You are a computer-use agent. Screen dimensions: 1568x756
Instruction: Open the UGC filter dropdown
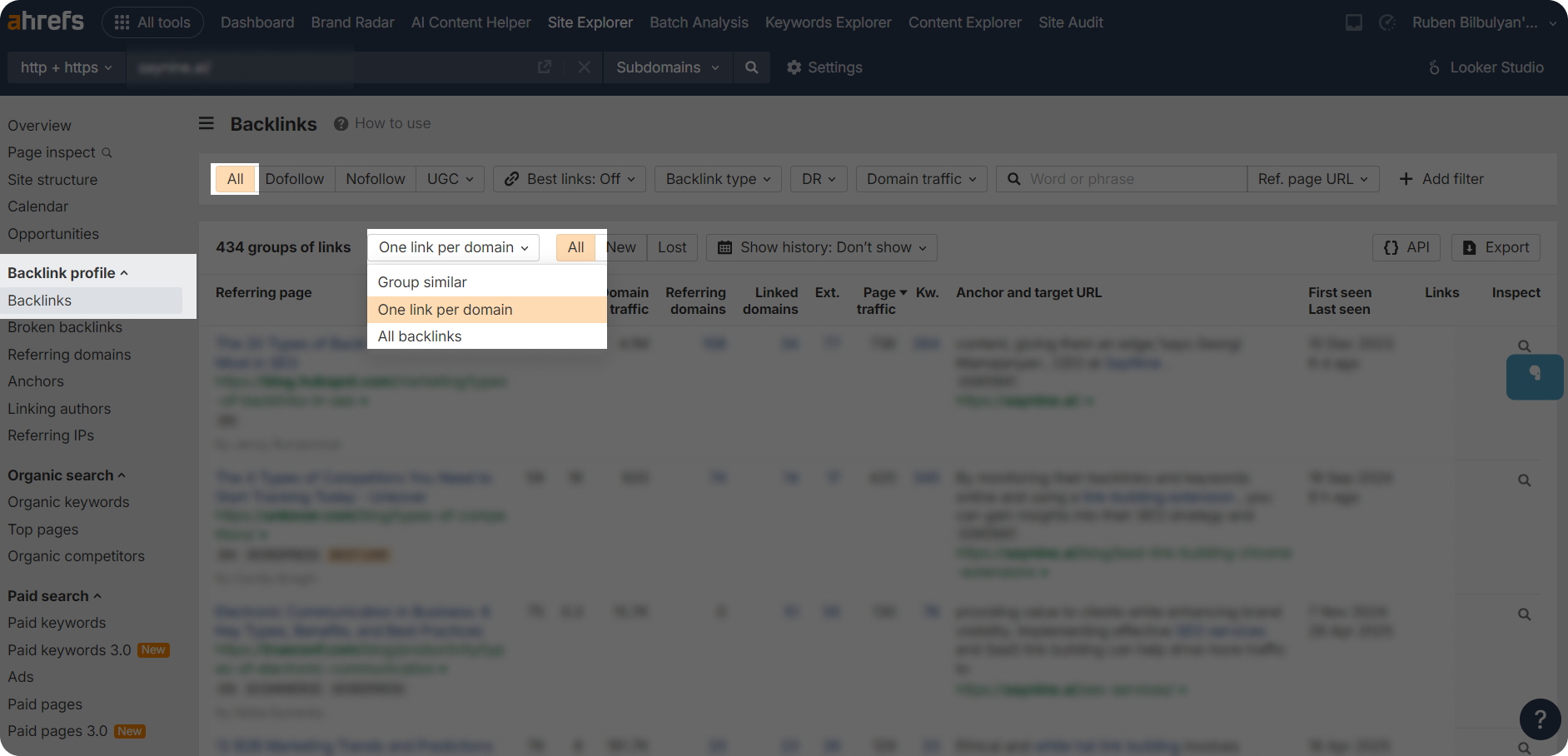(x=450, y=179)
